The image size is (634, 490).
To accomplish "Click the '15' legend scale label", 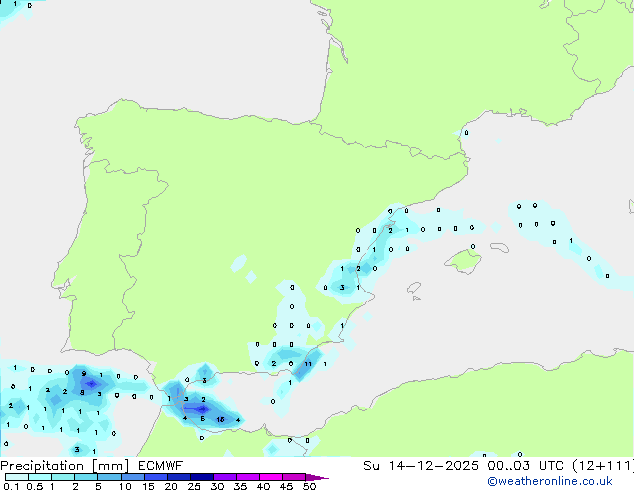I will pyautogui.click(x=148, y=486).
